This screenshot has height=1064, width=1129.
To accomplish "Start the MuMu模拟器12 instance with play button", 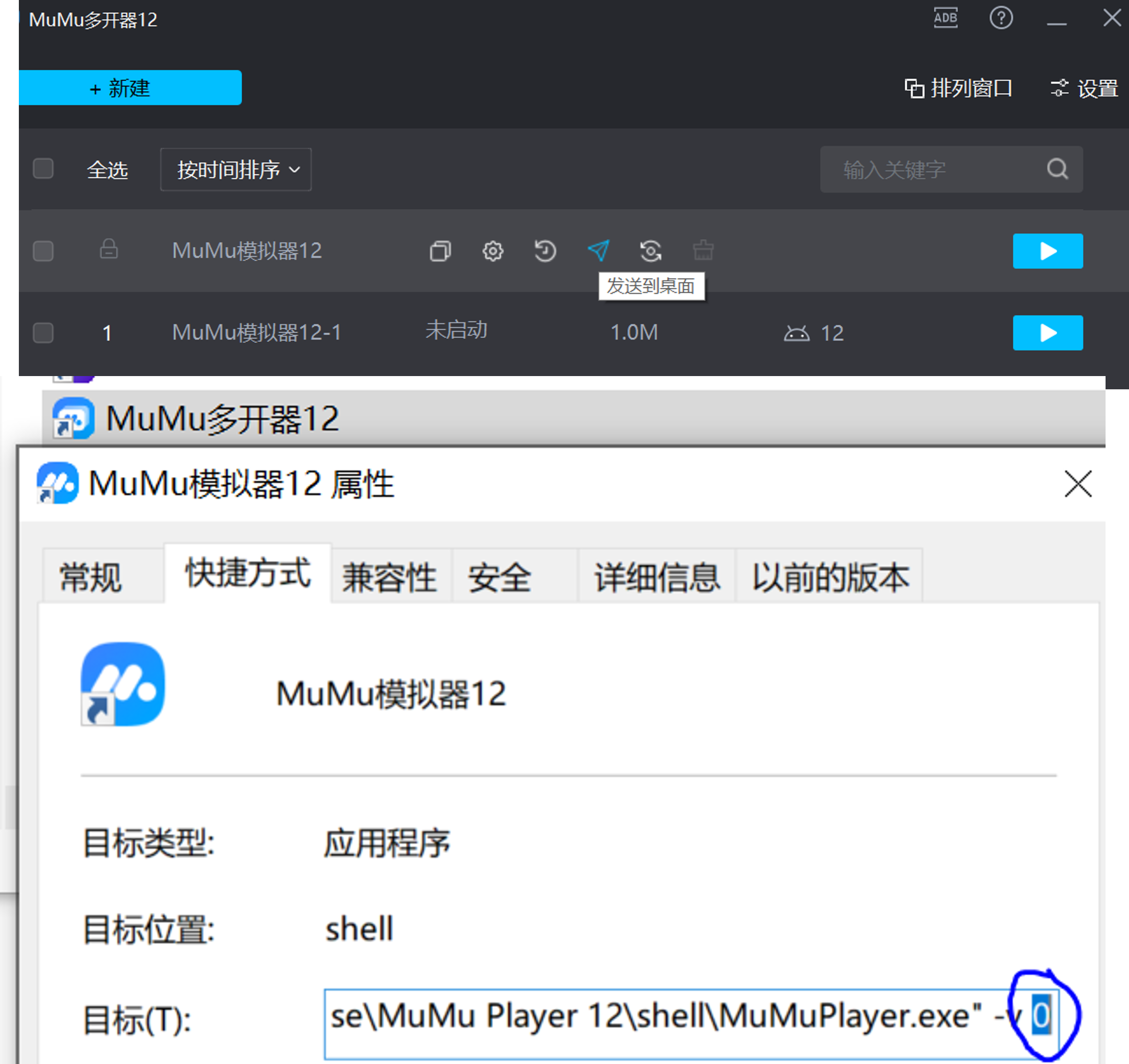I will [x=1048, y=251].
